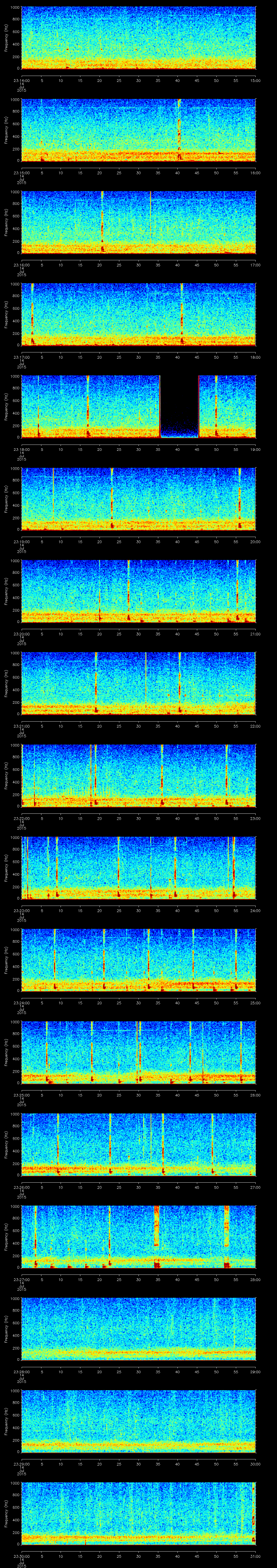277x1568 pixels.
Task: Click the 28:00 end time label
Action: point(255,1279)
